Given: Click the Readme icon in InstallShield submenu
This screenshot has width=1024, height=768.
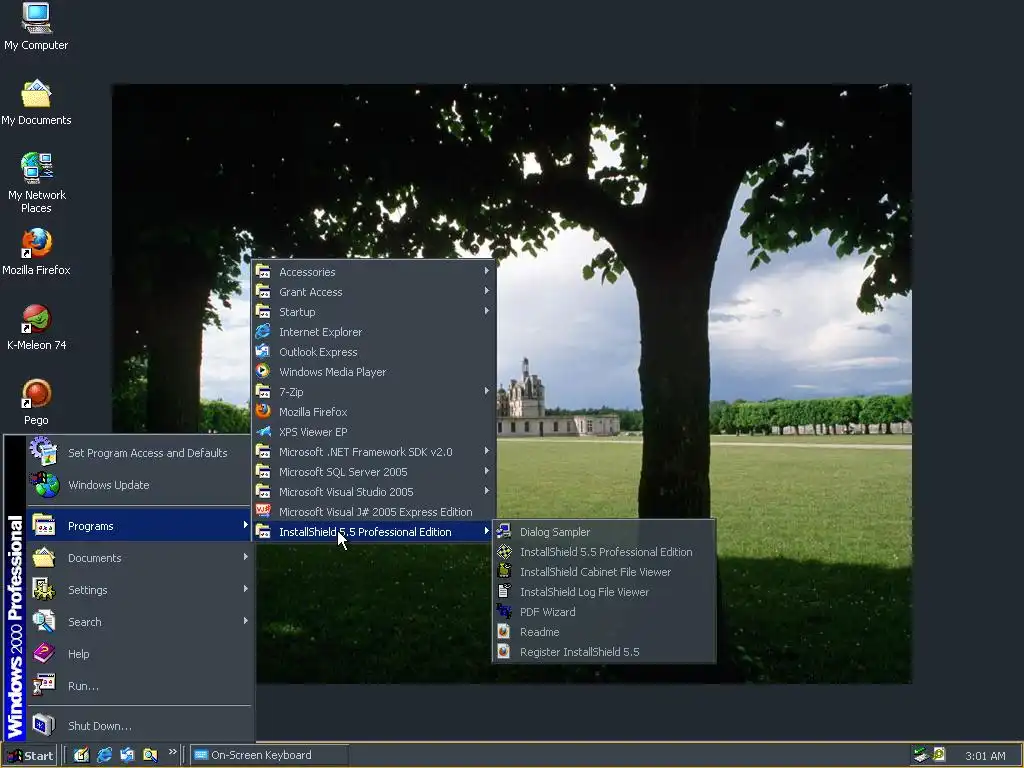Looking at the screenshot, I should pos(504,632).
